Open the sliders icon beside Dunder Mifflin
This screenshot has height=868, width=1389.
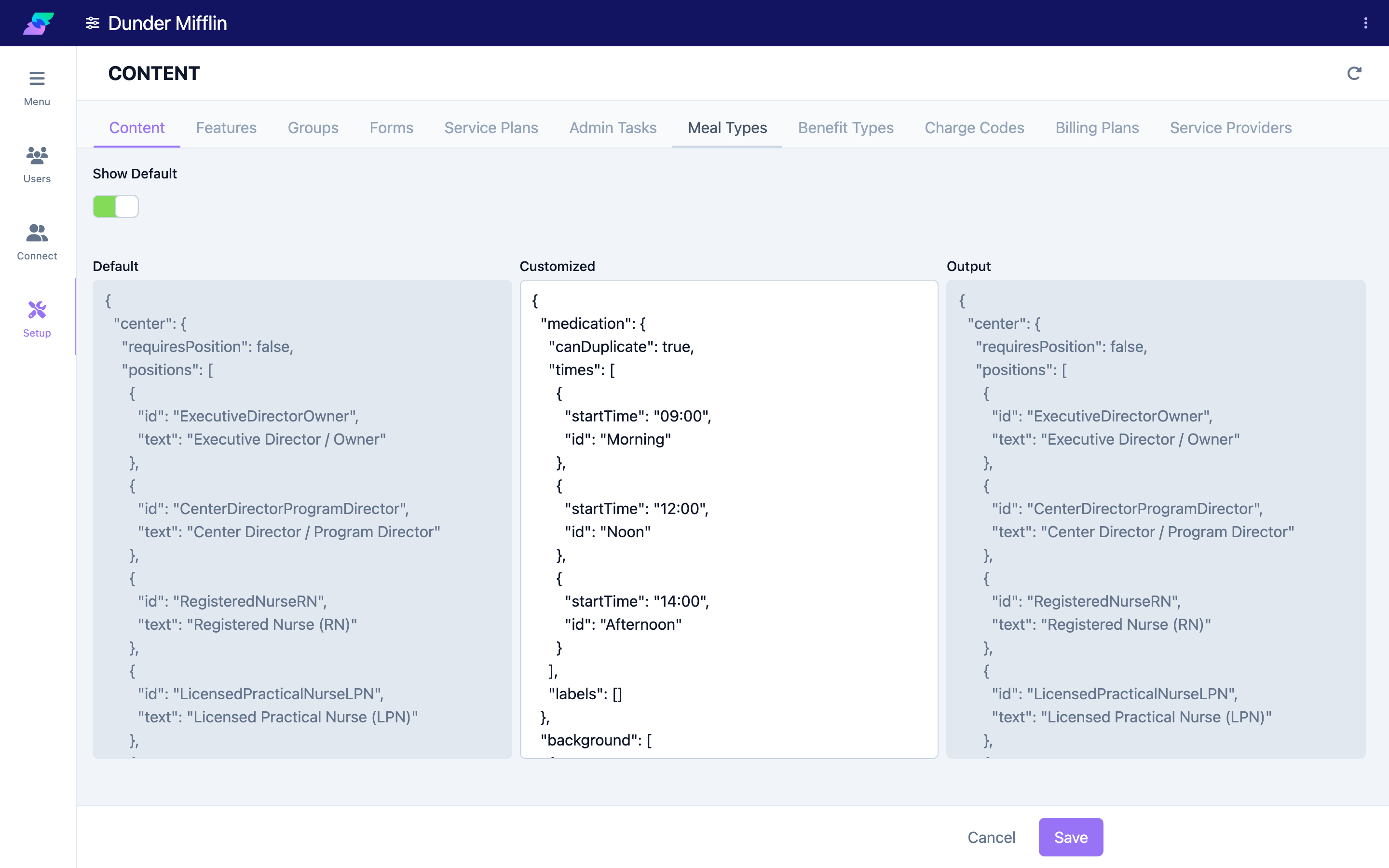(93, 23)
